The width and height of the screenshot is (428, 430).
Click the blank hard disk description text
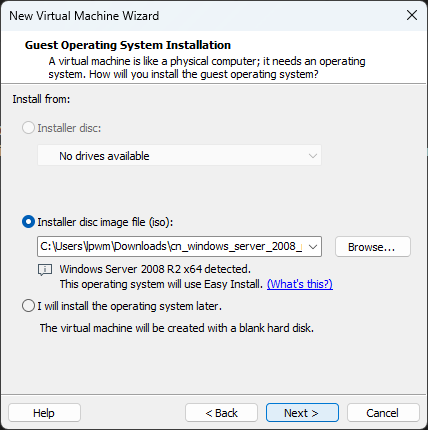click(177, 328)
